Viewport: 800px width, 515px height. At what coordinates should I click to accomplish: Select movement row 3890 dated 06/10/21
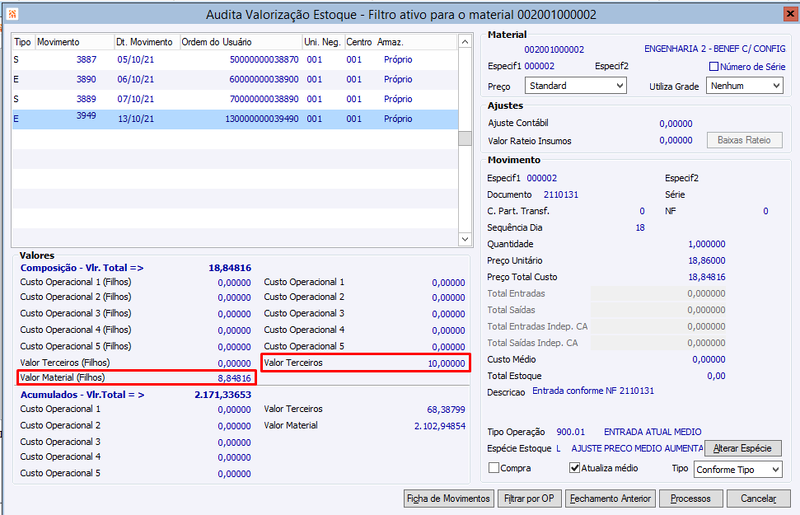coord(235,80)
